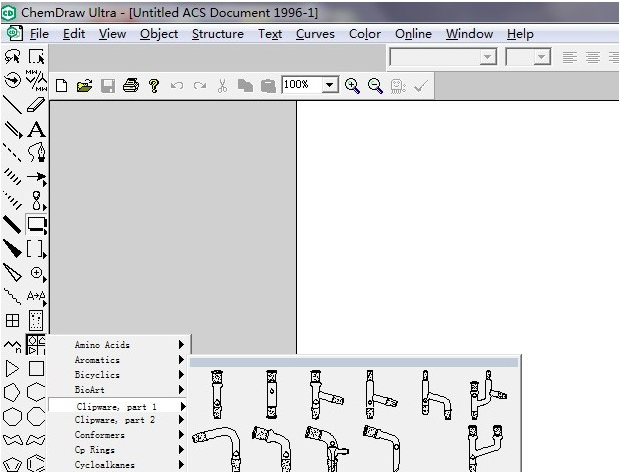This screenshot has width=620, height=476.
Task: Open the Templates tool palette
Action: [36, 345]
